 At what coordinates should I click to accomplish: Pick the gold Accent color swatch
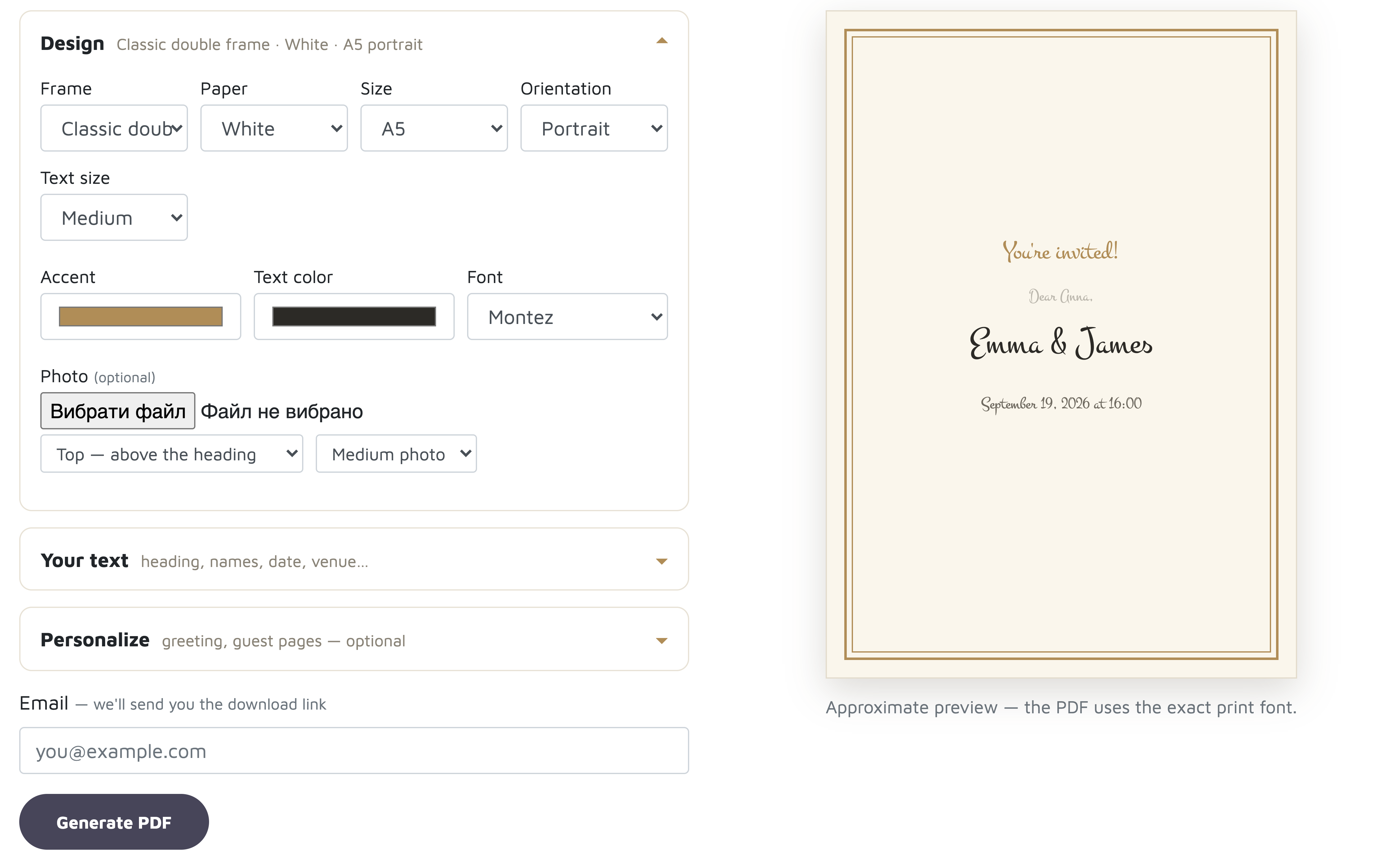coord(141,317)
